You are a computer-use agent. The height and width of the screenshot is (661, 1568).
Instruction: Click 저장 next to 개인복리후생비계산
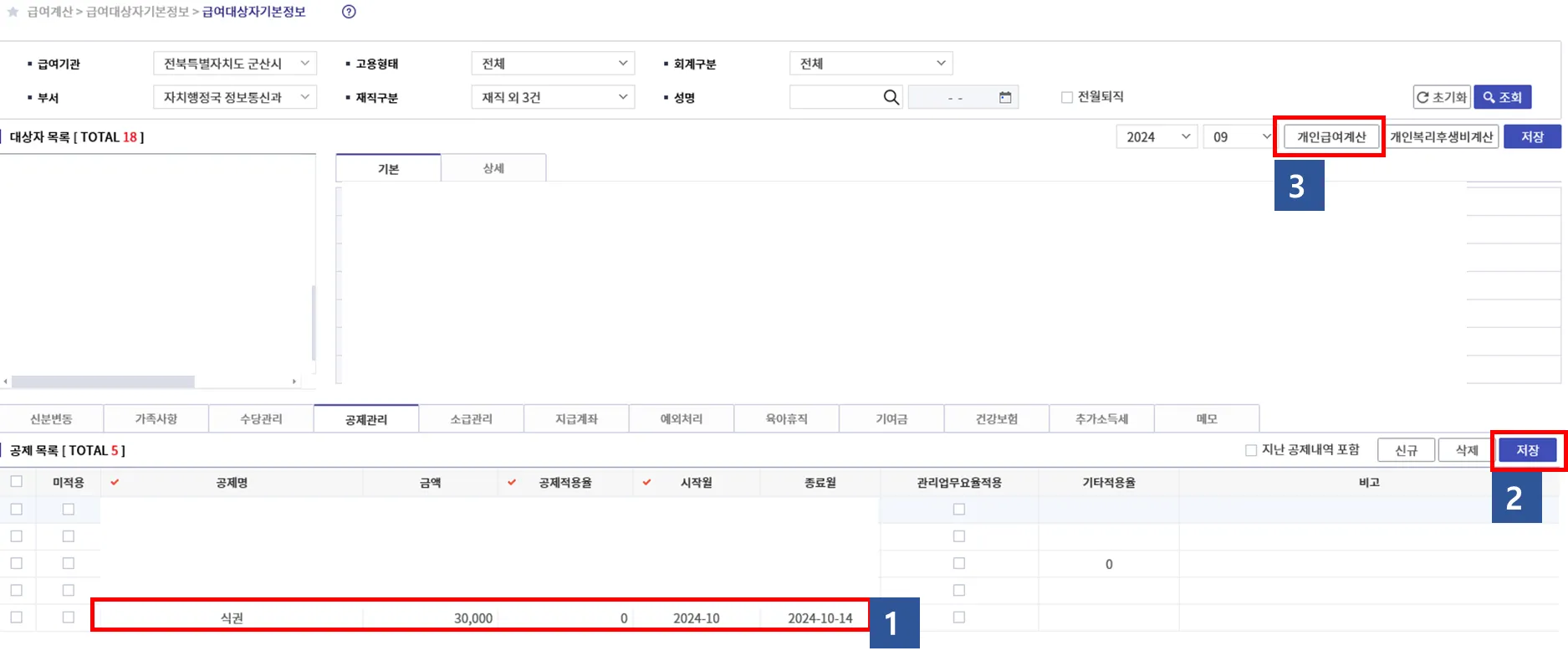[x=1532, y=137]
